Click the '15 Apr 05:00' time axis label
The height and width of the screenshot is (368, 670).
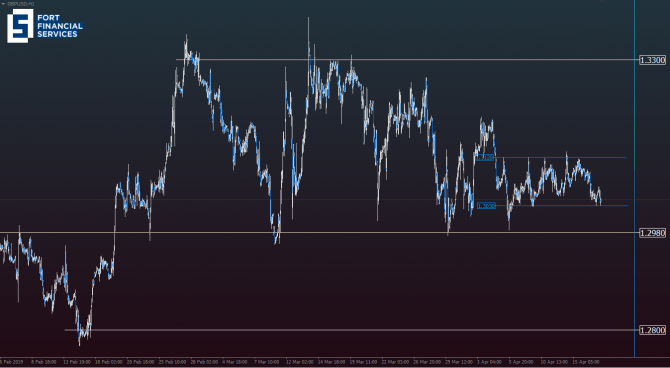point(586,362)
